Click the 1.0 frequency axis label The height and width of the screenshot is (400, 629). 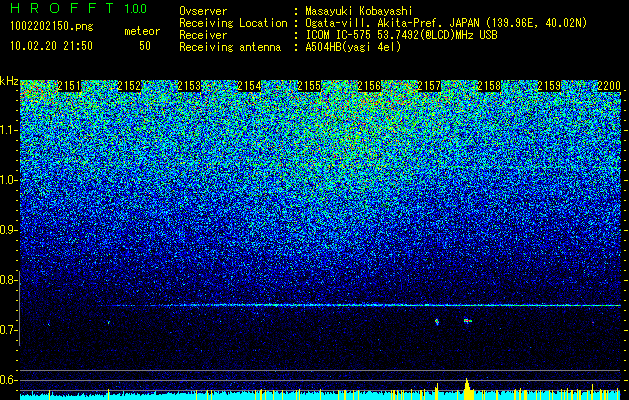point(8,181)
